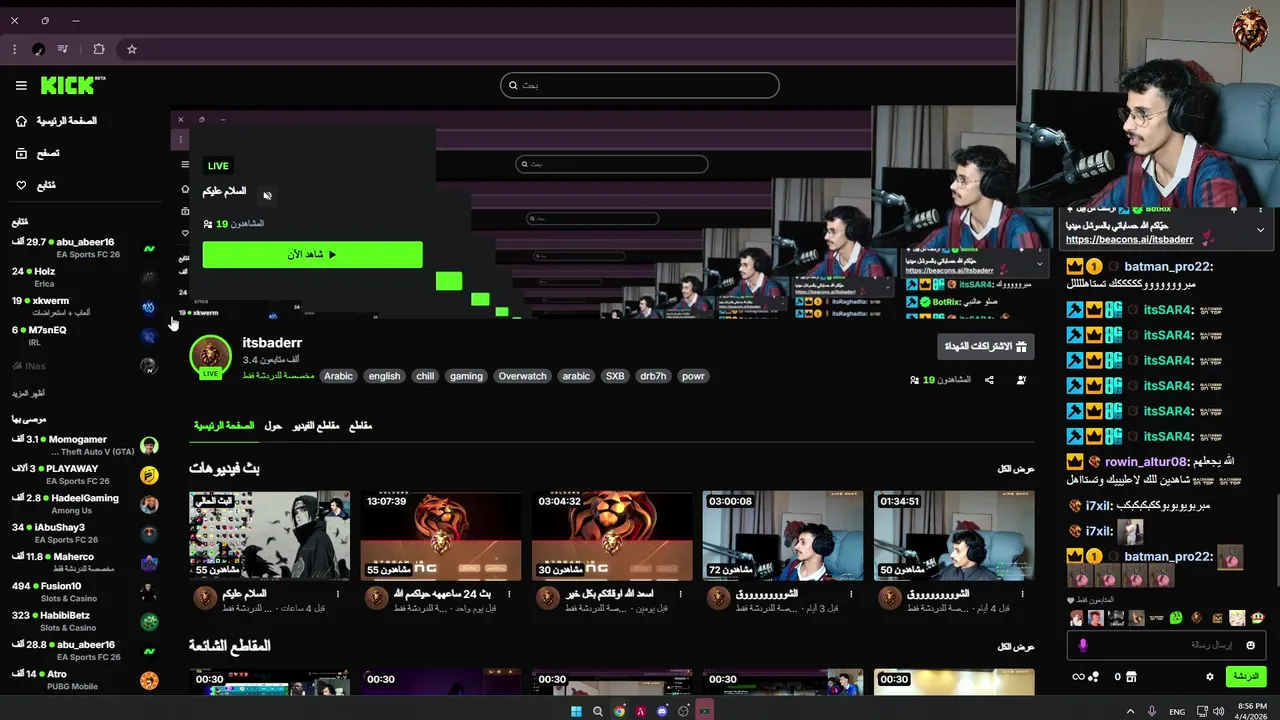Open options menu of 03:04:32 video
Viewport: 1280px width, 720px height.
(x=681, y=594)
